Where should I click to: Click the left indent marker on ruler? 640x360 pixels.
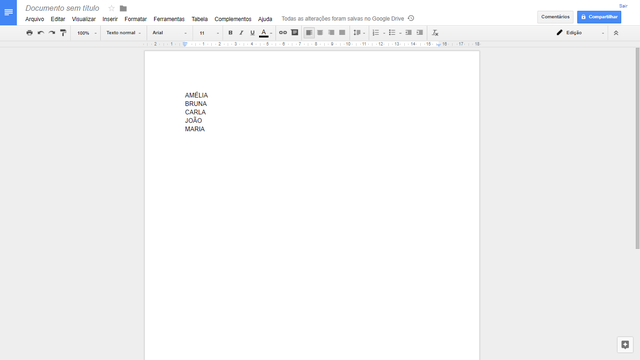click(x=185, y=44)
